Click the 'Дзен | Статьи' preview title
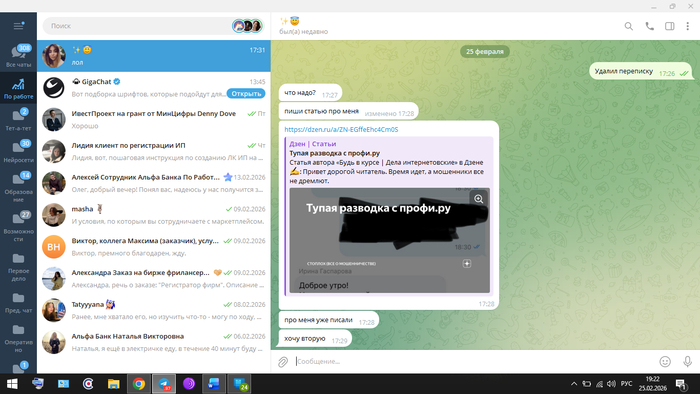Viewport: 700px width, 394px height. pyautogui.click(x=312, y=144)
